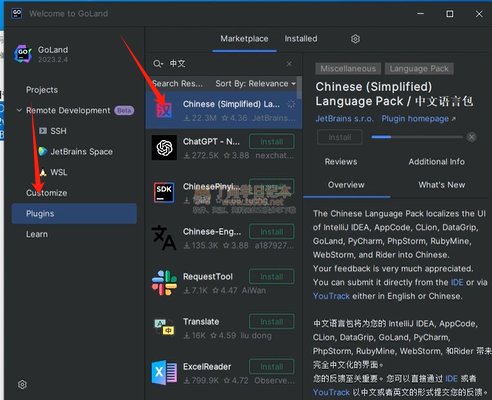492x400 pixels.
Task: Follow the IDE link in English description
Action: pos(457,282)
